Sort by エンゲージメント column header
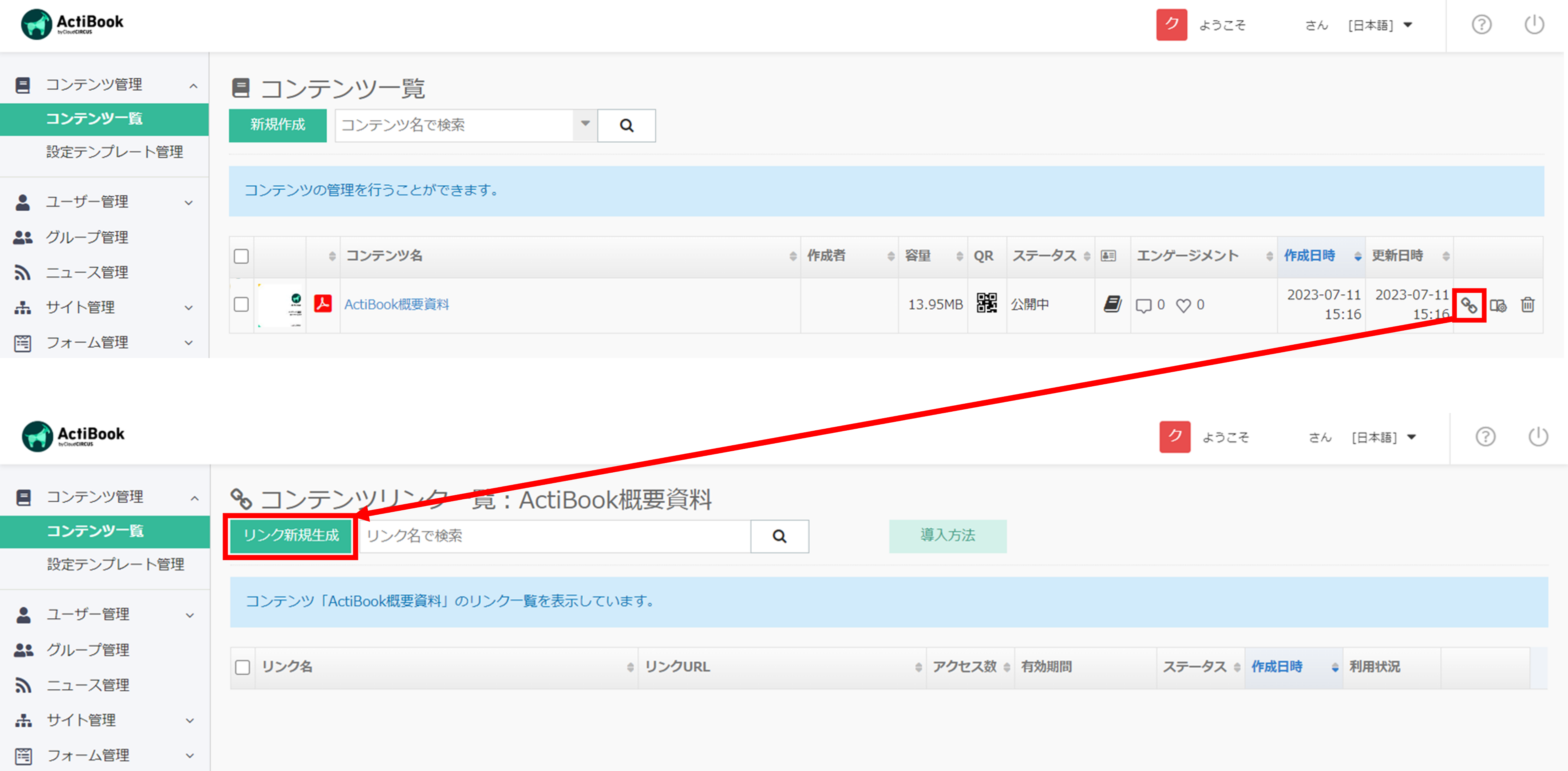 point(1204,256)
